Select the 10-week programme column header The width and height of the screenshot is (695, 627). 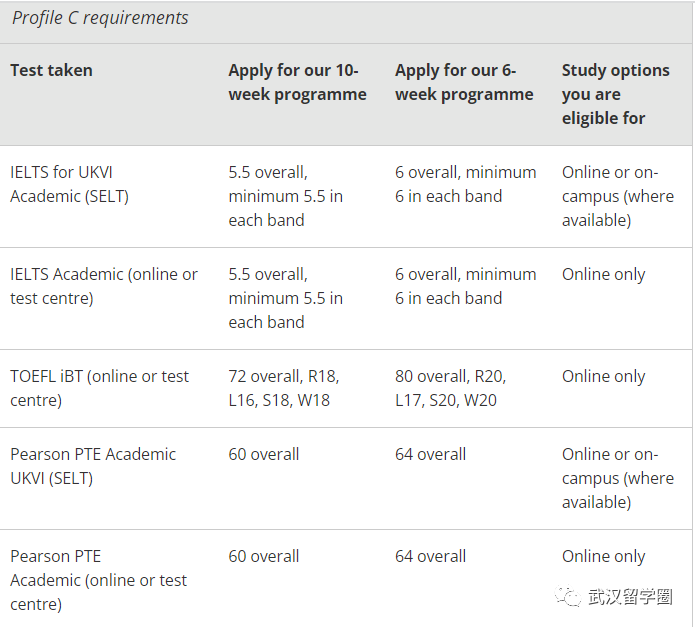pos(297,82)
